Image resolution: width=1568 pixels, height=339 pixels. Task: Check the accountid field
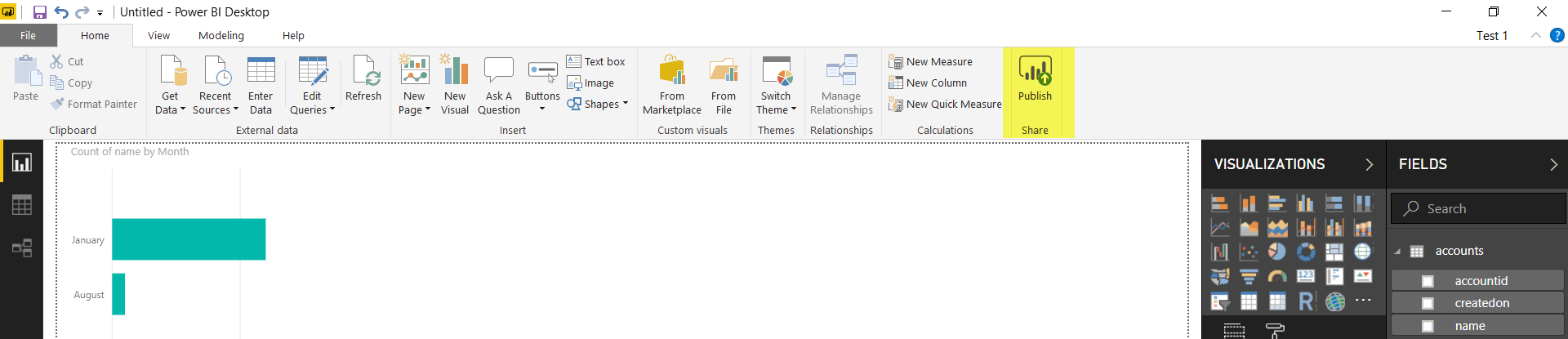point(1428,281)
